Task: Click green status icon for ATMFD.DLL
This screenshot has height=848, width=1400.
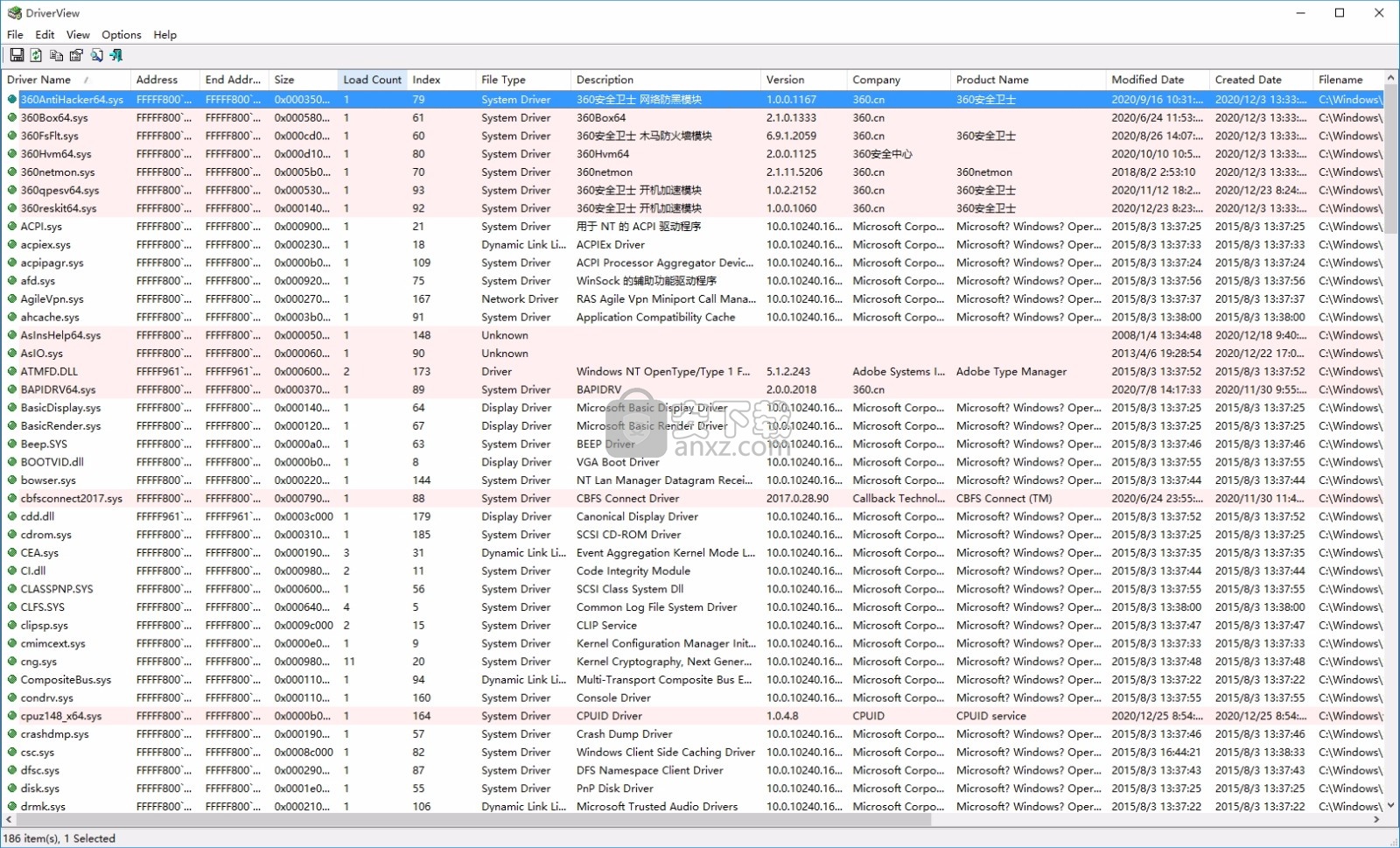Action: click(12, 371)
